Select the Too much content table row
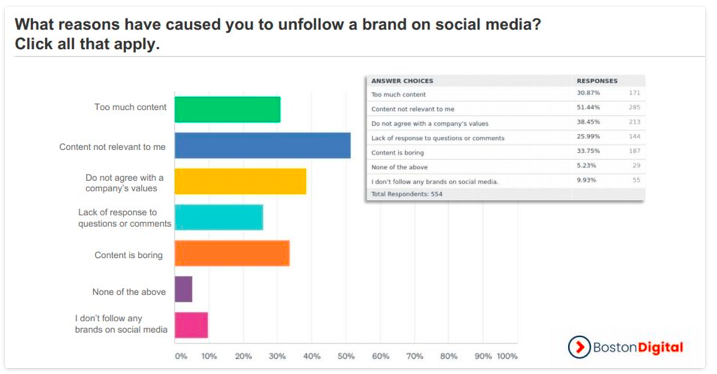 tap(506, 94)
